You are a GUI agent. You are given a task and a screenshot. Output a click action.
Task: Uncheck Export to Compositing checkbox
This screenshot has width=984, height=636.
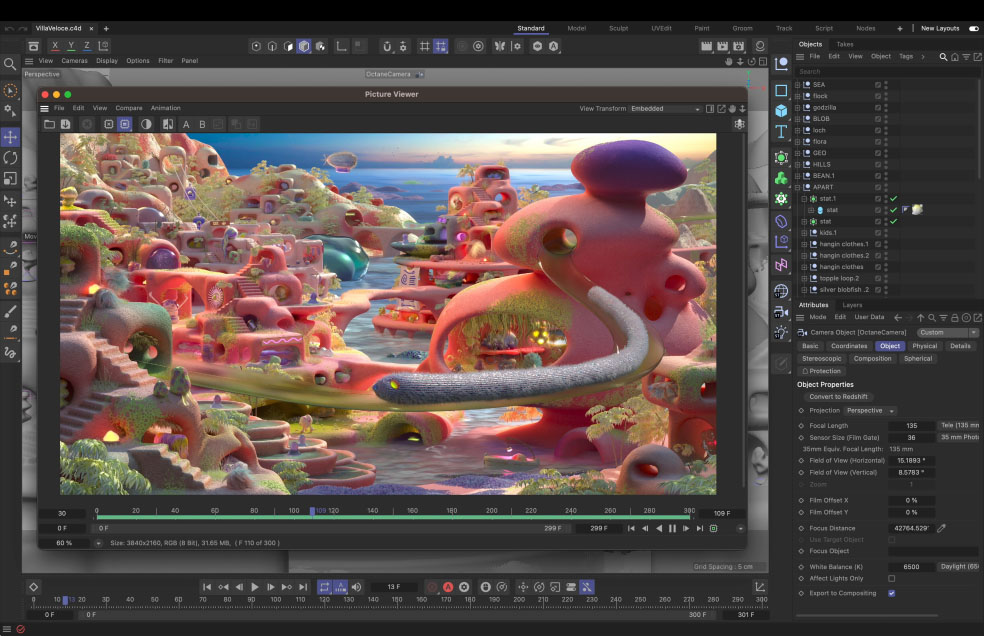point(891,593)
